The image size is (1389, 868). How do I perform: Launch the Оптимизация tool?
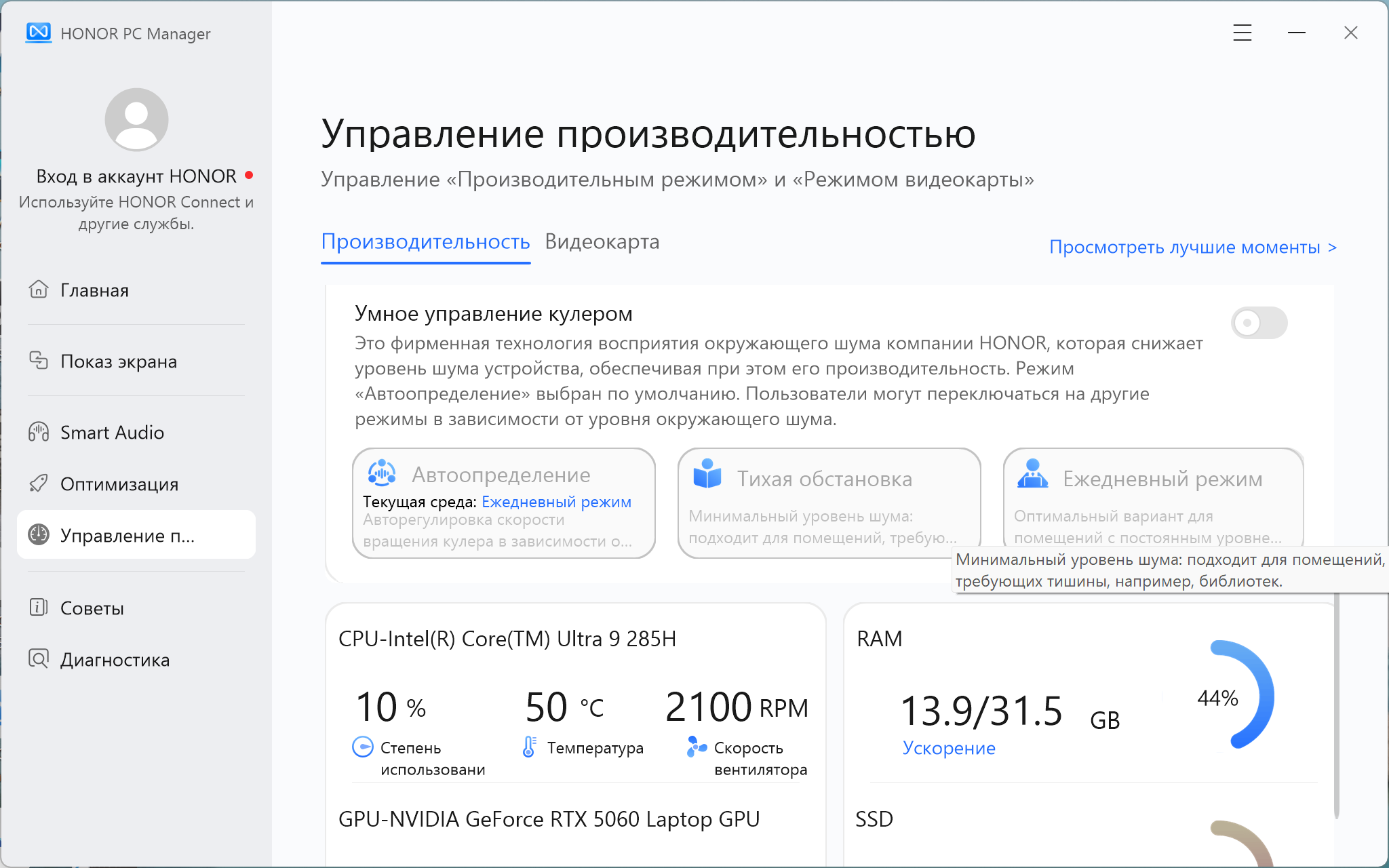[119, 484]
